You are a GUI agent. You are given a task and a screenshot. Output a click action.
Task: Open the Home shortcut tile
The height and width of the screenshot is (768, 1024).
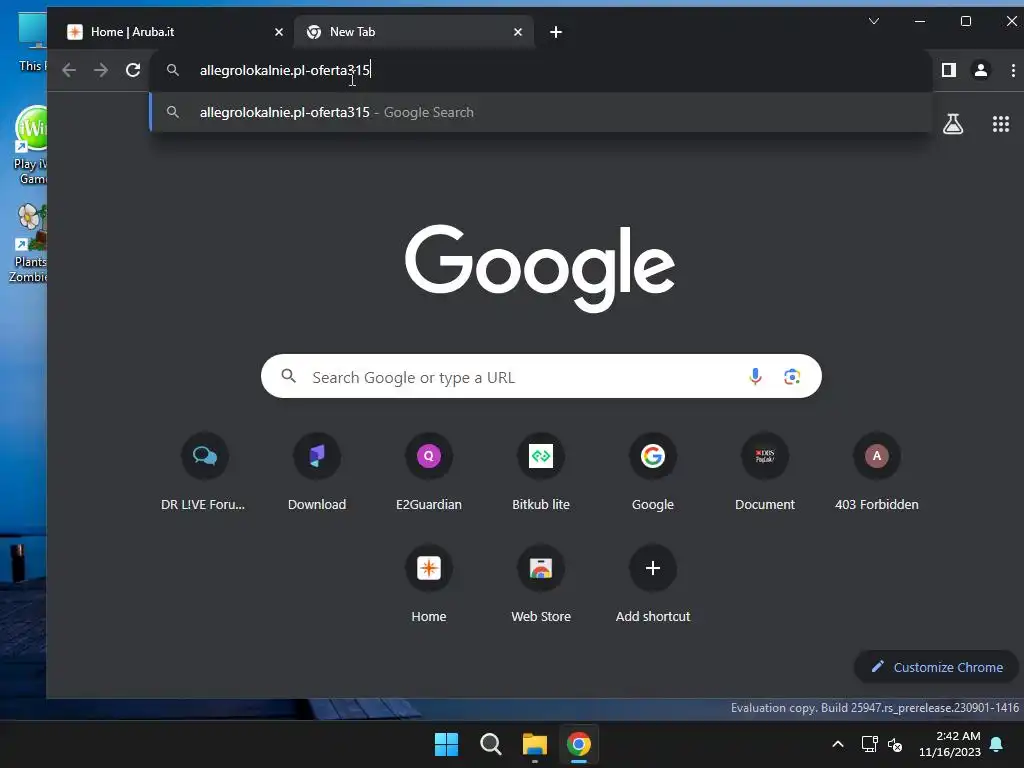(429, 584)
